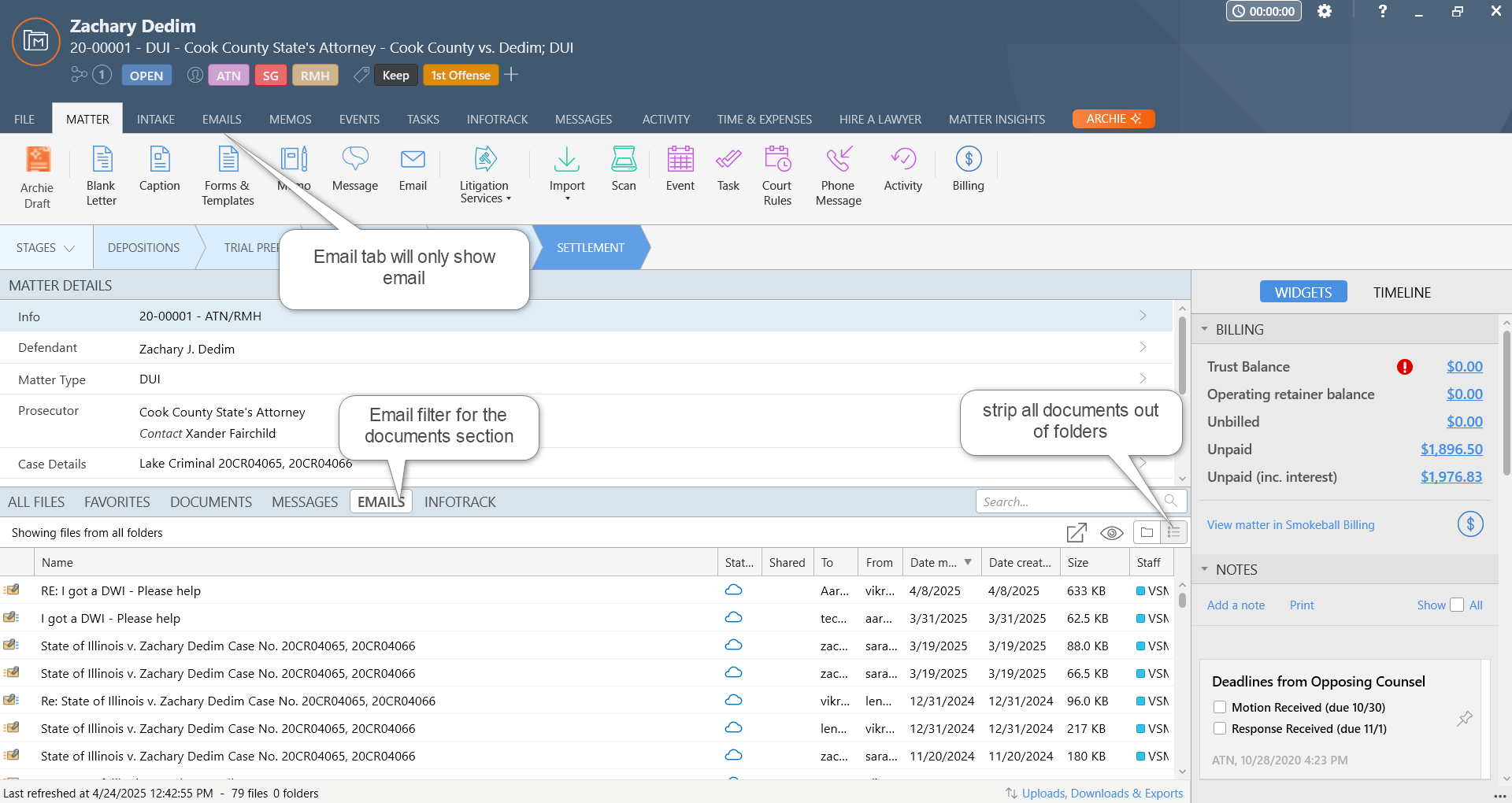Open the Import dropdown
The width and height of the screenshot is (1512, 803).
(x=567, y=174)
